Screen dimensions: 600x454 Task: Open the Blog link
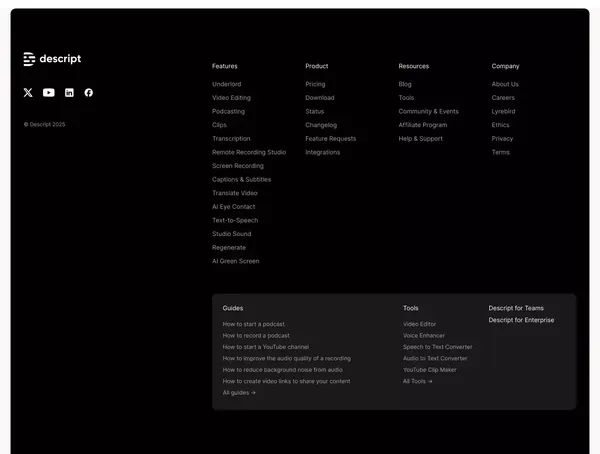[x=405, y=84]
